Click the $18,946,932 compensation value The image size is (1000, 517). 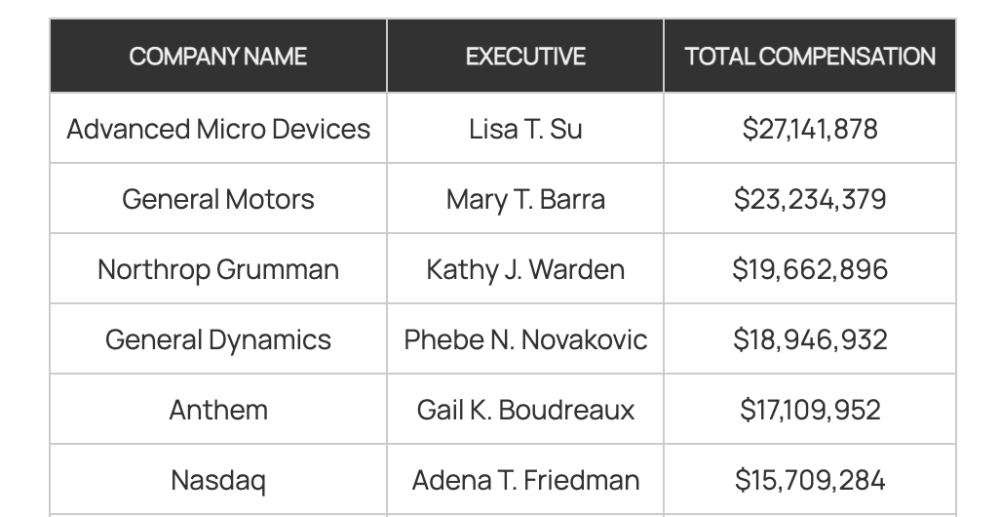(810, 339)
